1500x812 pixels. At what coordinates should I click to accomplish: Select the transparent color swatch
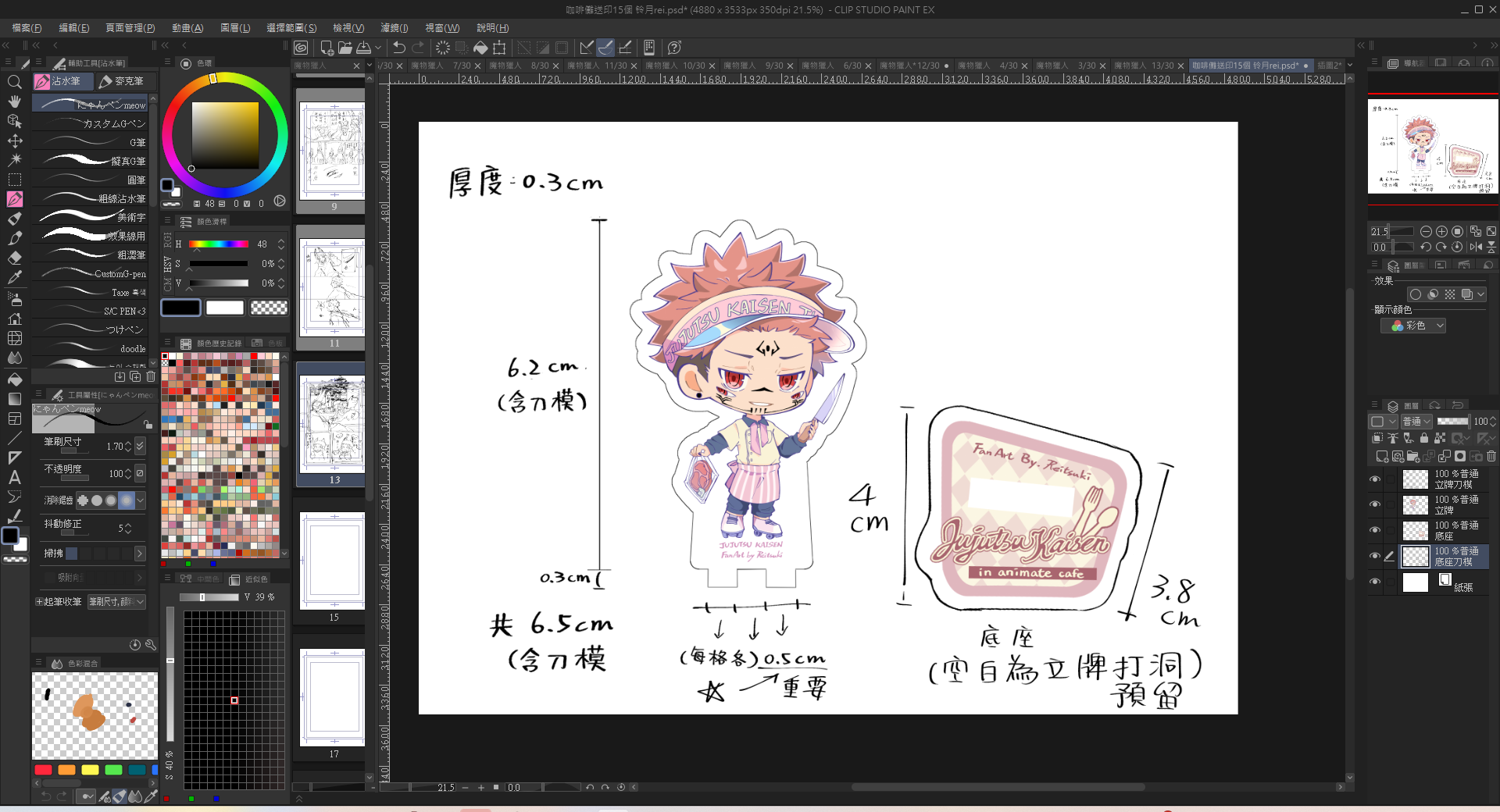pos(269,308)
